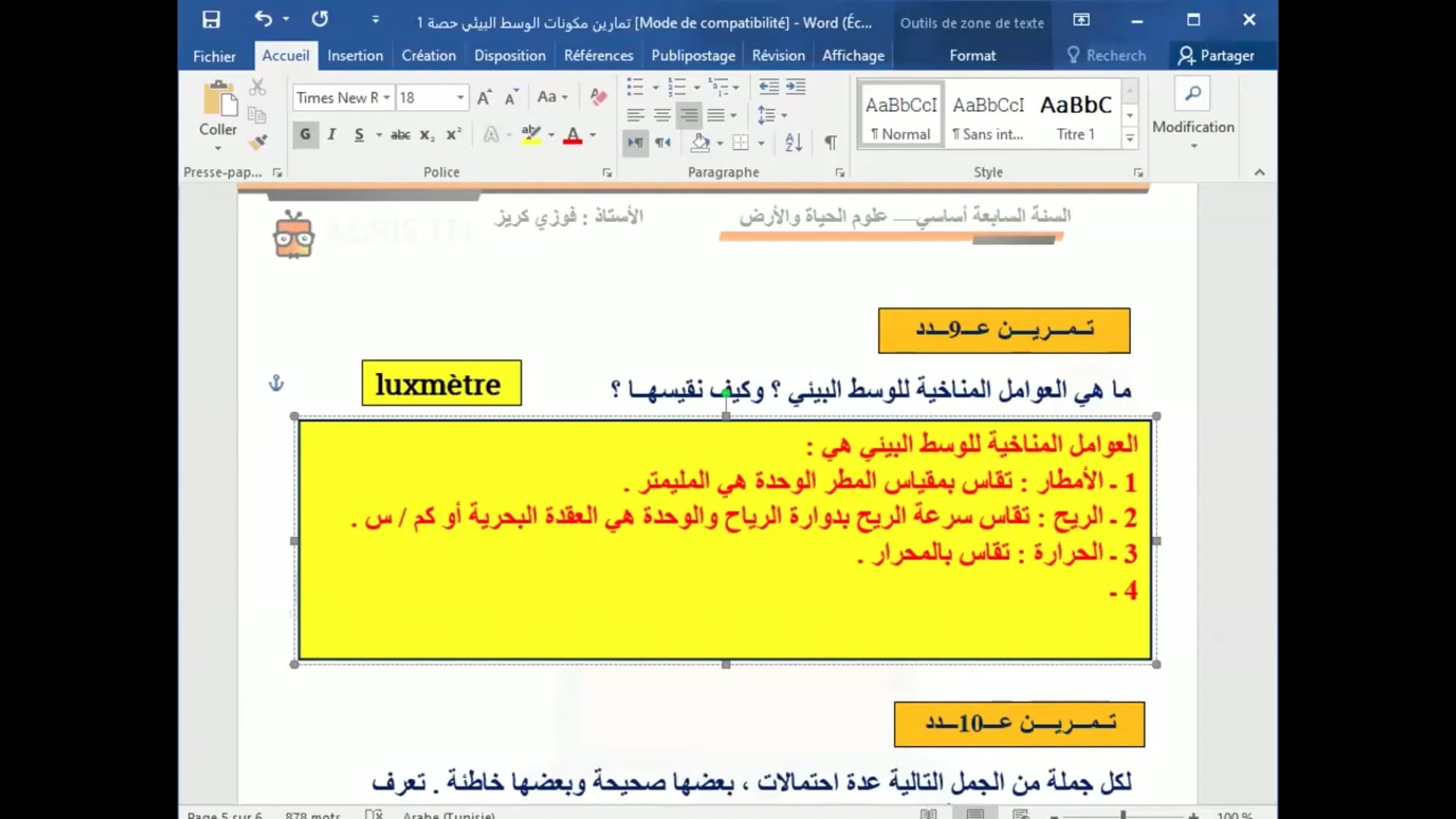Expand the Styles gallery more arrow
Screen dimensions: 1456x819
[1130, 139]
